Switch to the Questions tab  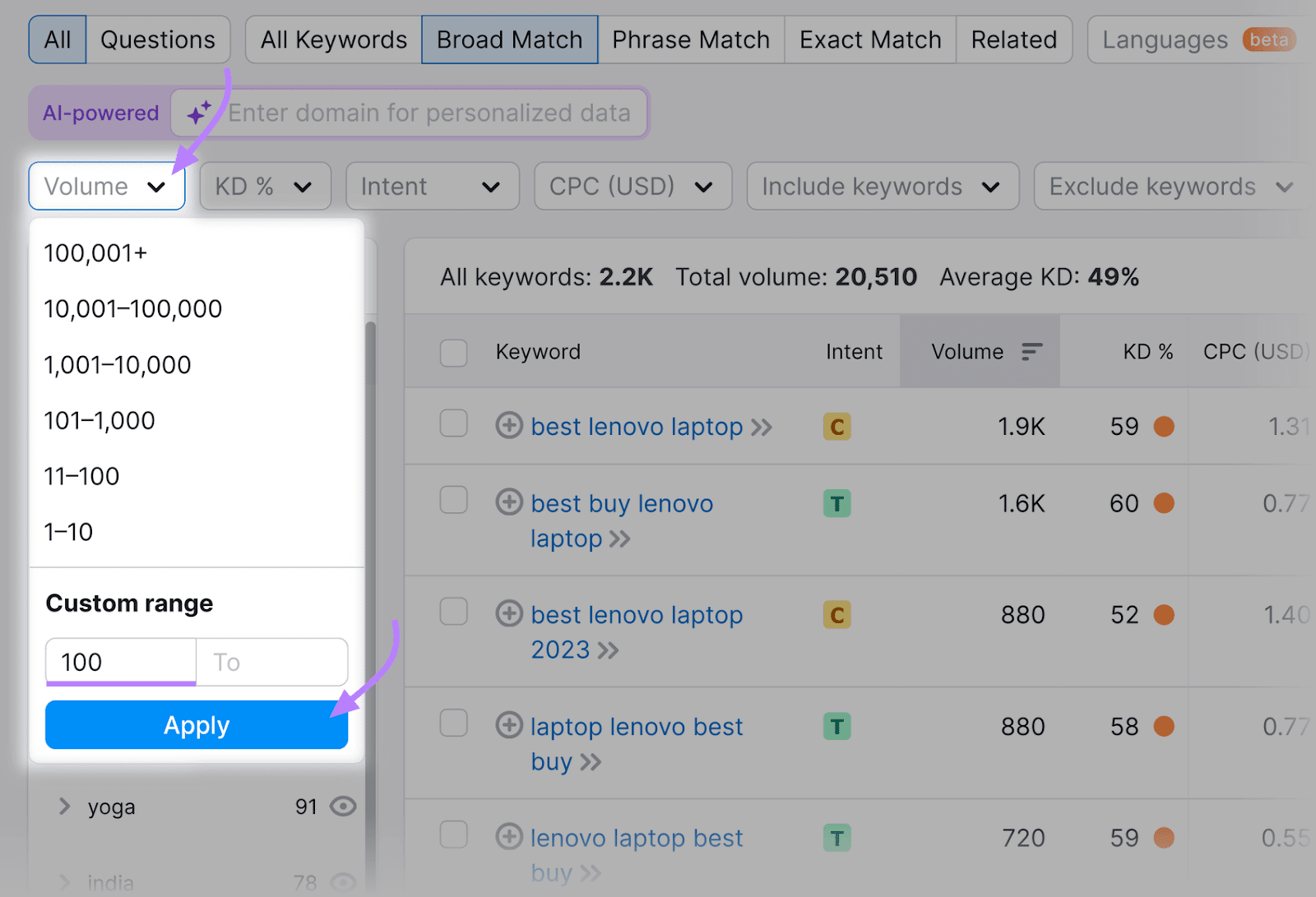point(158,39)
